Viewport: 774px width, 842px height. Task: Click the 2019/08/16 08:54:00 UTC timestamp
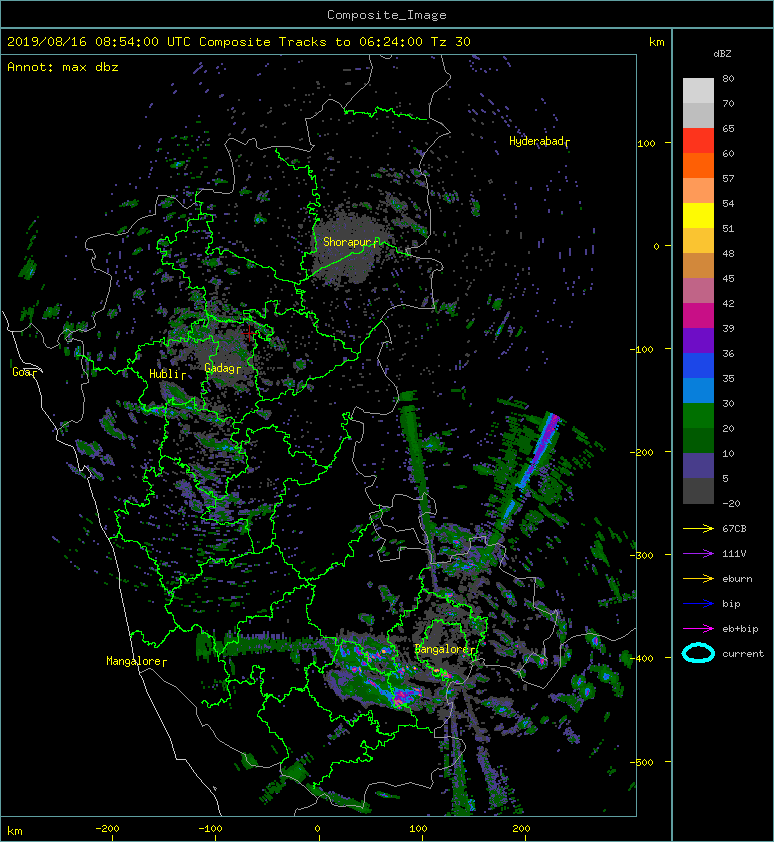click(99, 42)
